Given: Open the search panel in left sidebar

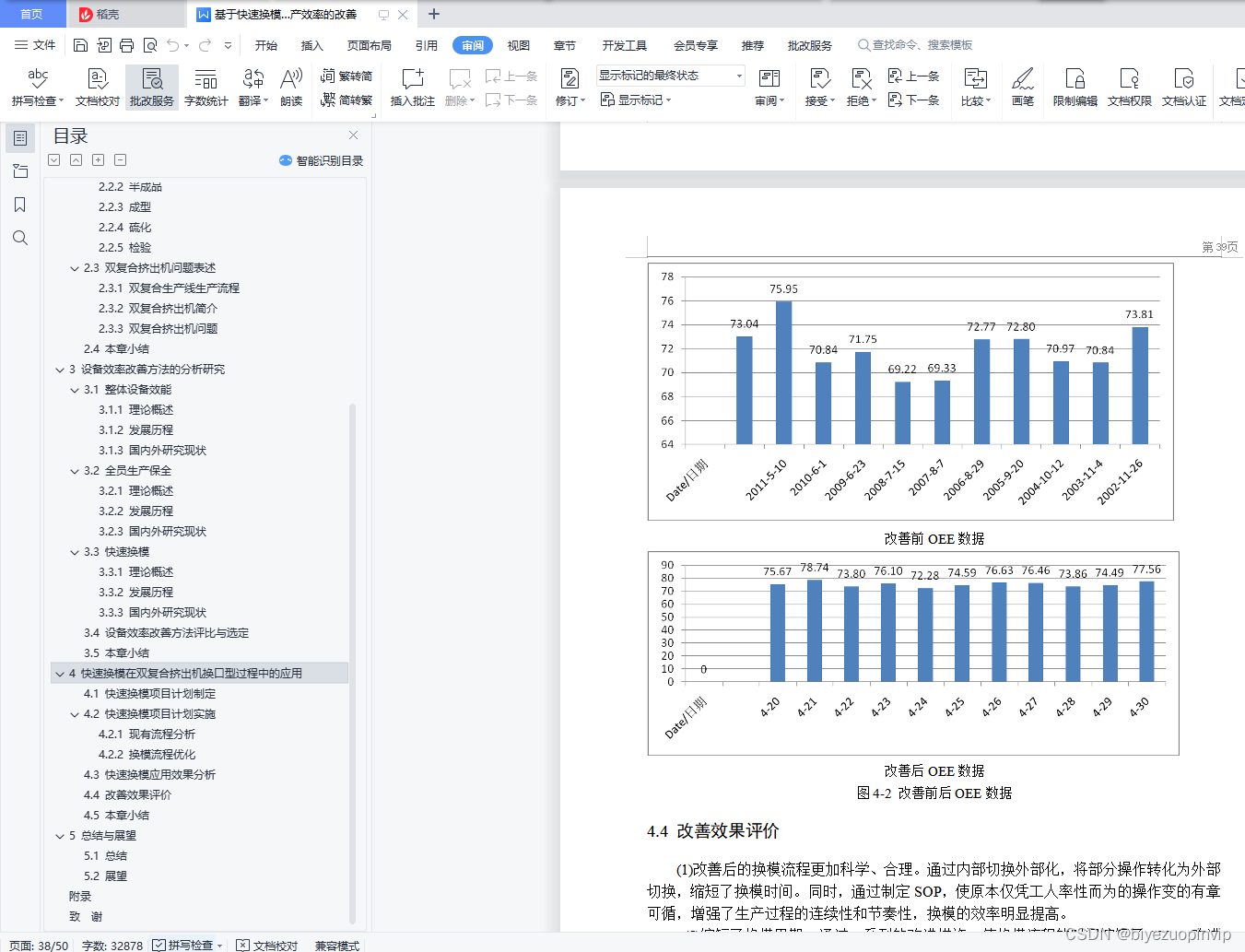Looking at the screenshot, I should (20, 238).
